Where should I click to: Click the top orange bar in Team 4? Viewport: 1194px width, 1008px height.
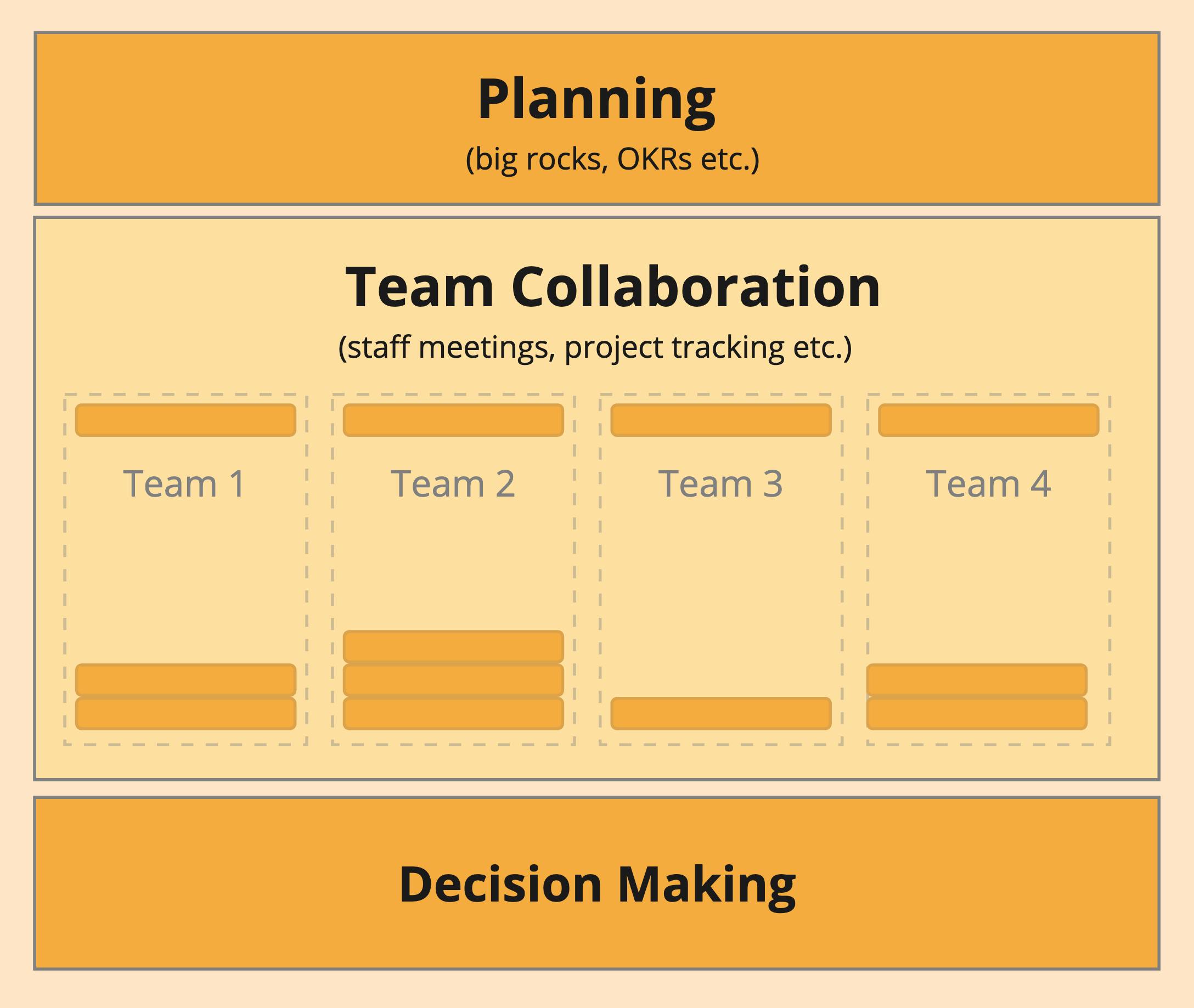tap(988, 420)
